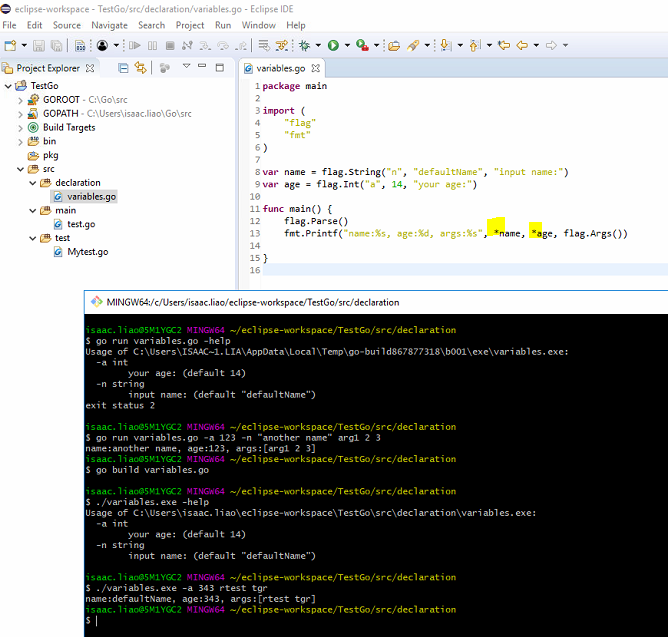
Task: Collapse the declaration folder
Action: click(34, 183)
